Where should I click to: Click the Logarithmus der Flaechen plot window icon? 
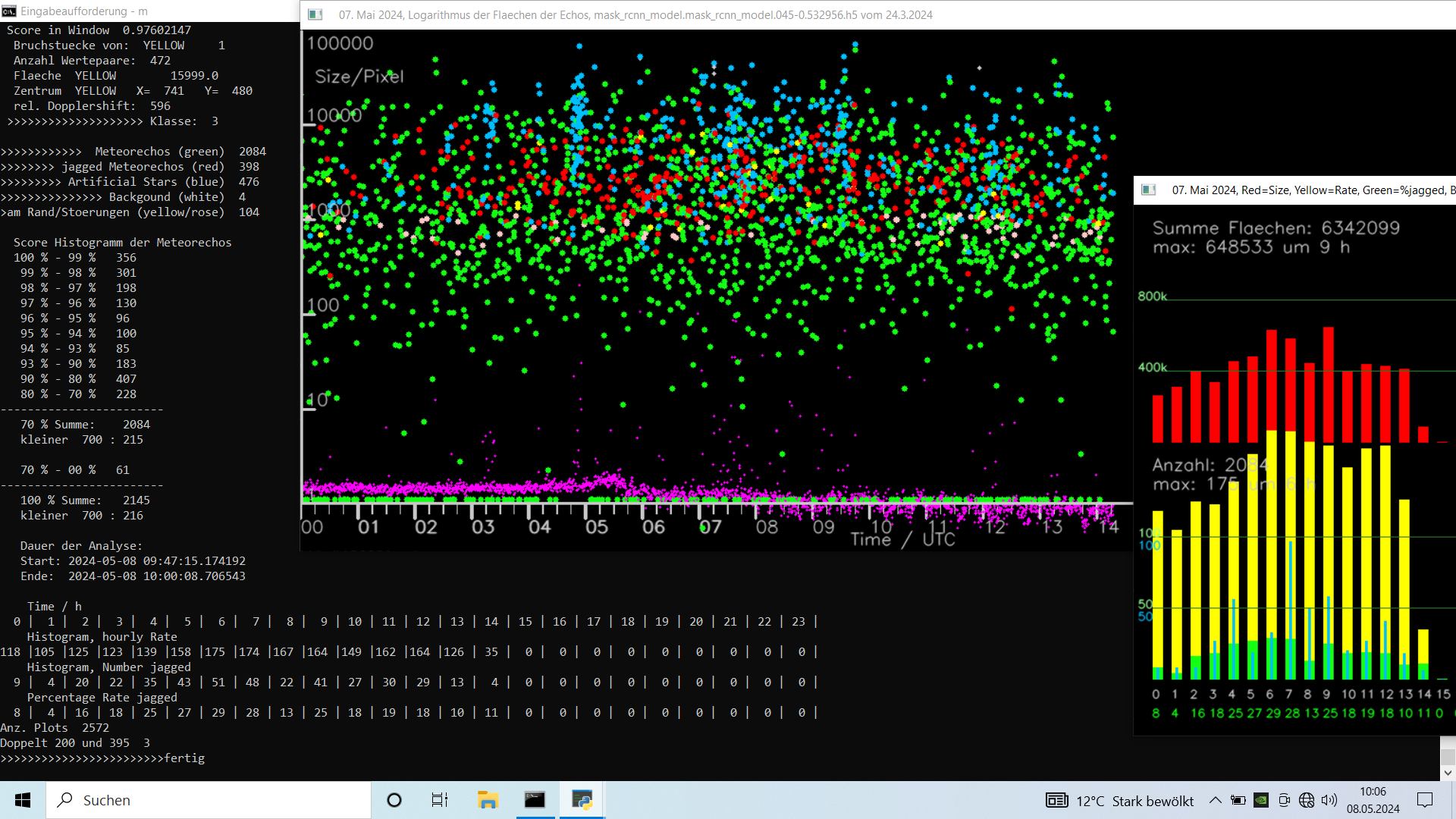[315, 14]
